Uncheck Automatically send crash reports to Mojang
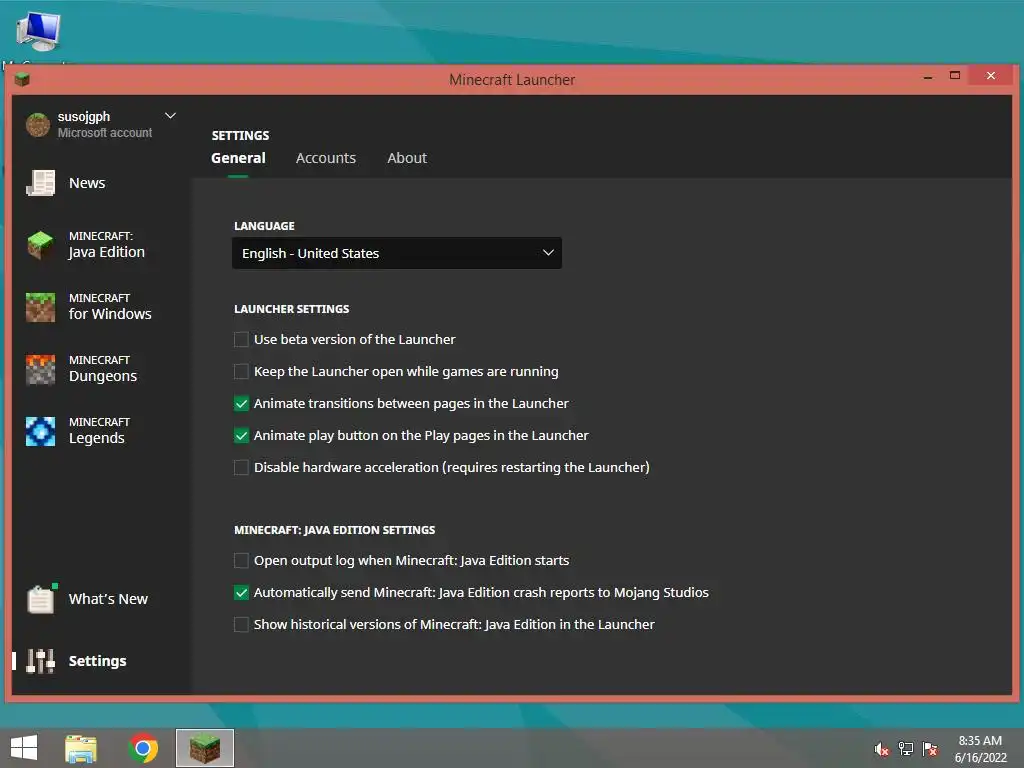Screen dimensions: 1024x768 [241, 592]
